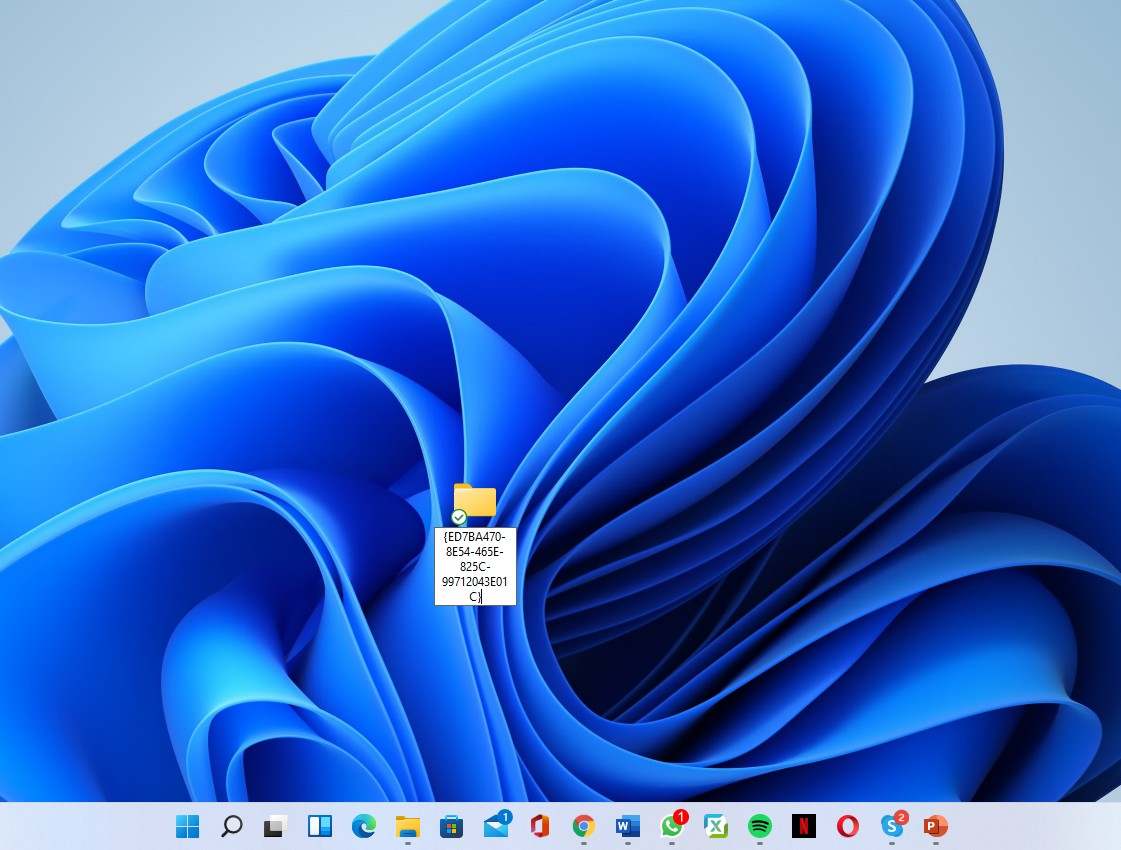Image resolution: width=1121 pixels, height=850 pixels.
Task: Launch the Opera browser from taskbar
Action: 847,826
